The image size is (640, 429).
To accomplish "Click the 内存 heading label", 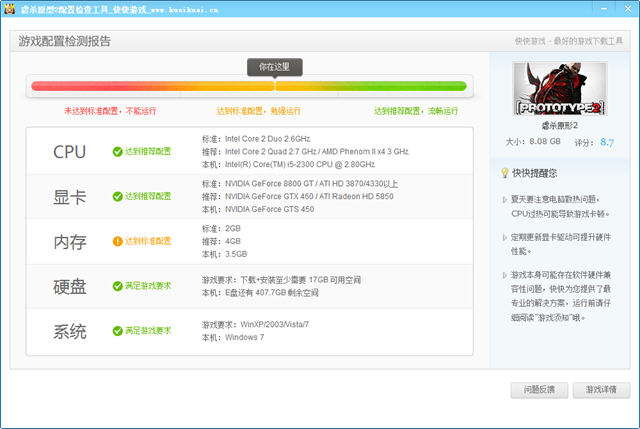I will (69, 242).
